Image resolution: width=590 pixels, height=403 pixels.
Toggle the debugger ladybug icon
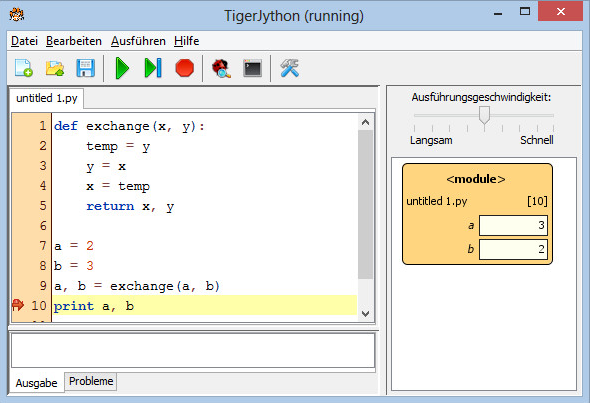click(221, 68)
